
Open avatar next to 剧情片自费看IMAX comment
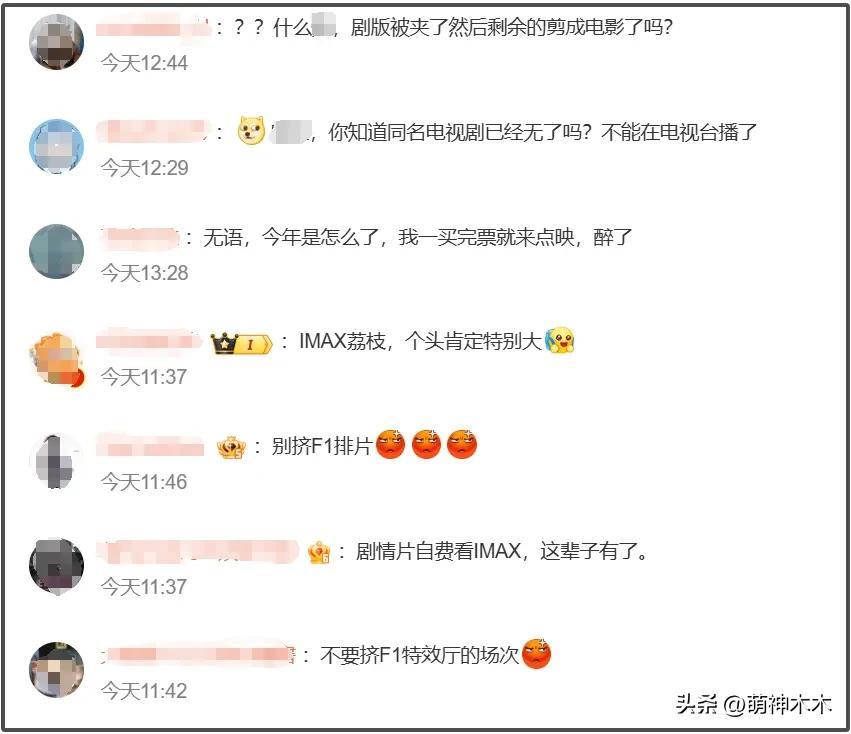(56, 566)
